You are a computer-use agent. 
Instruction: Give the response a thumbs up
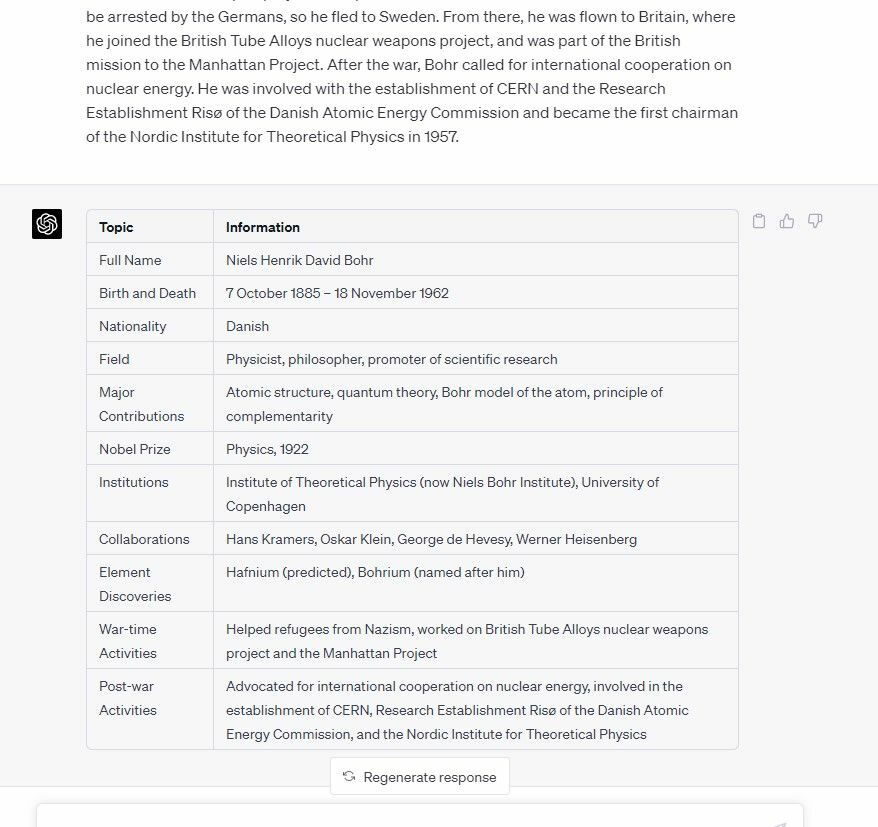pyautogui.click(x=787, y=221)
